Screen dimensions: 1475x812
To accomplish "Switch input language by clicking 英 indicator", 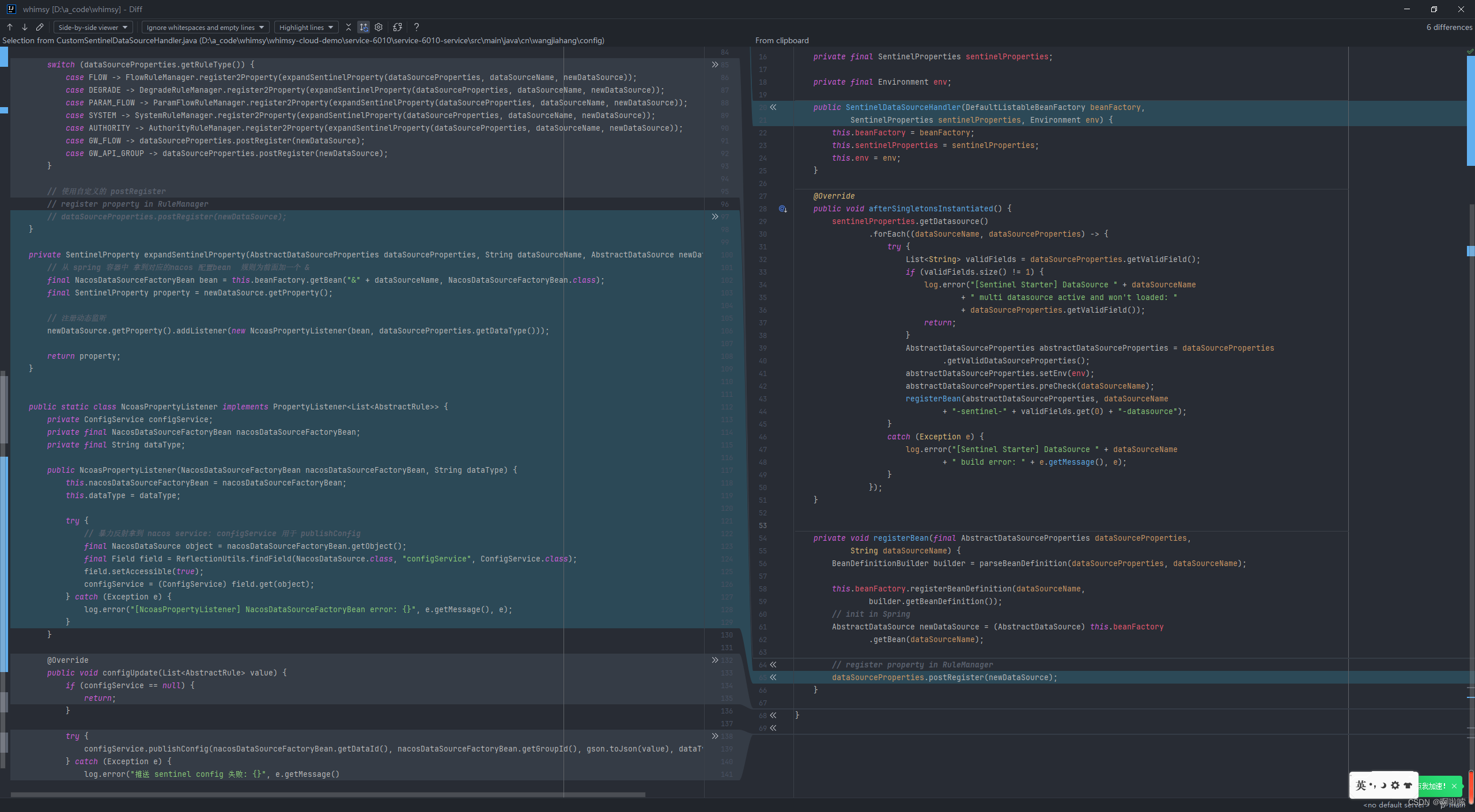I will [x=1361, y=786].
